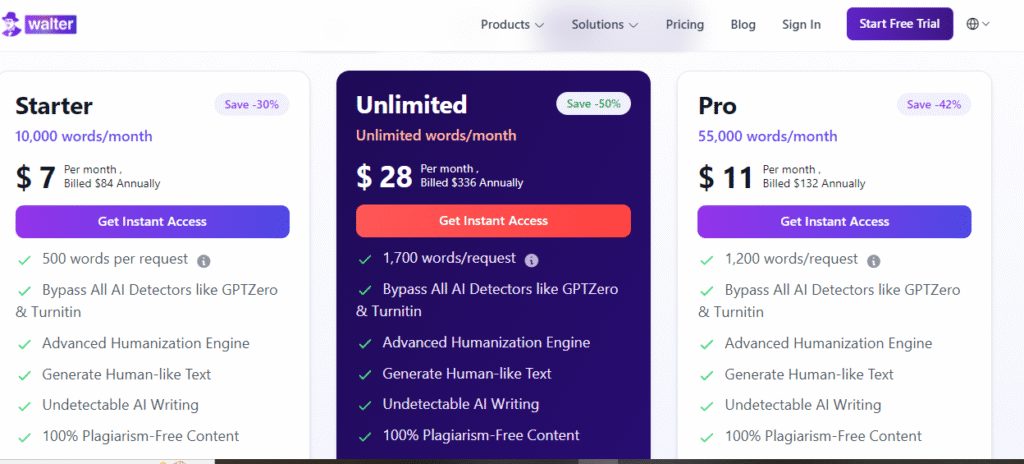
Task: Click the Save -50% badge on Unlimited
Action: (x=593, y=103)
